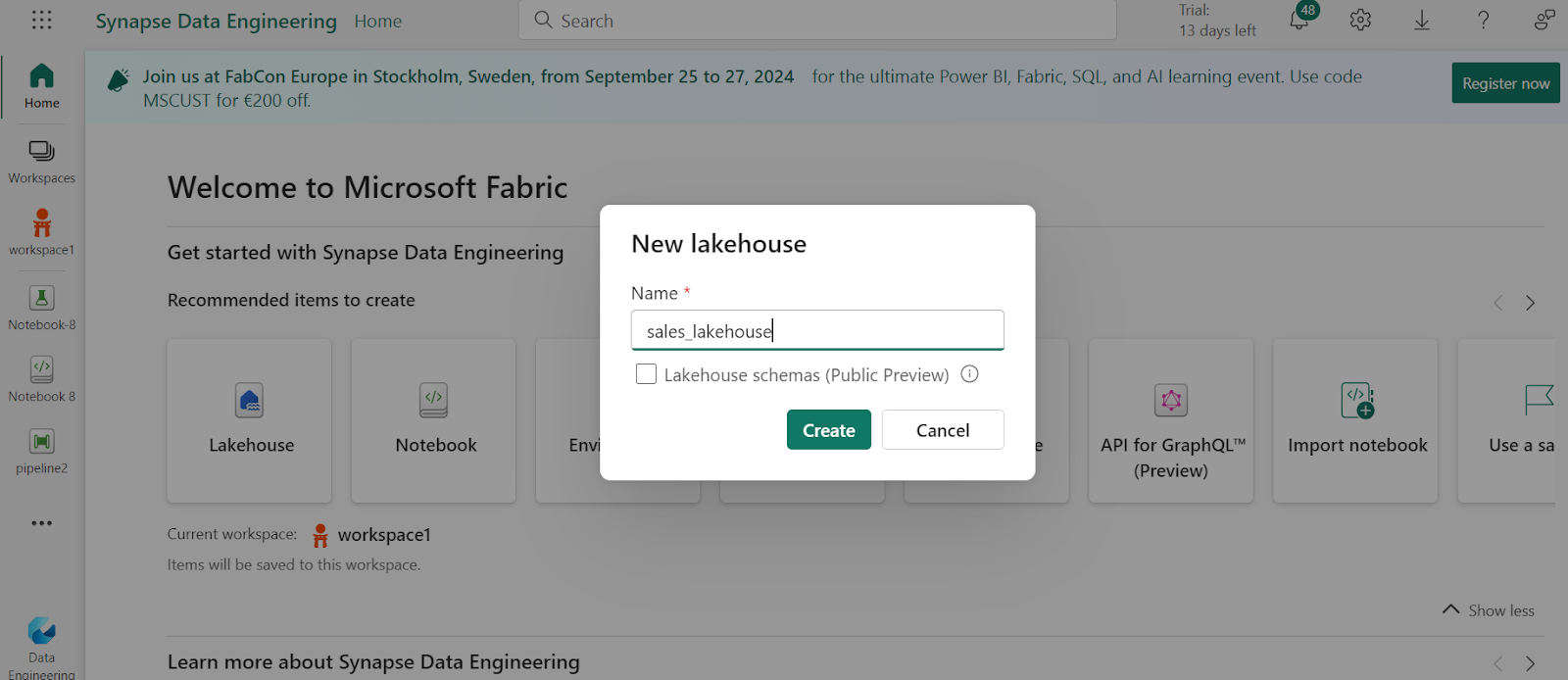Click the Import notebook label

(x=1357, y=445)
